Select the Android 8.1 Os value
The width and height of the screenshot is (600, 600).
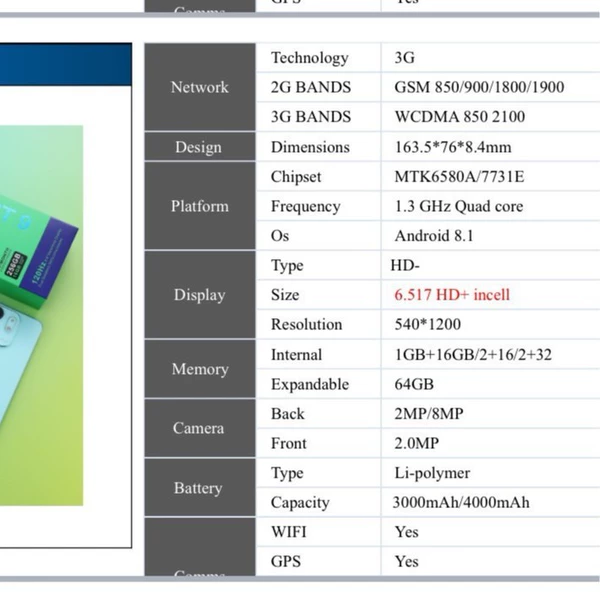click(x=434, y=236)
